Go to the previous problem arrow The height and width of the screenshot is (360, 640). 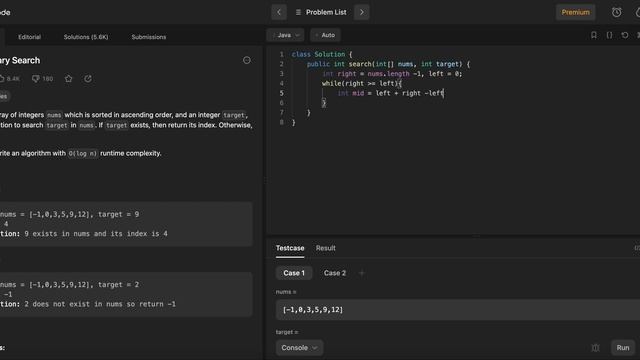pyautogui.click(x=279, y=12)
